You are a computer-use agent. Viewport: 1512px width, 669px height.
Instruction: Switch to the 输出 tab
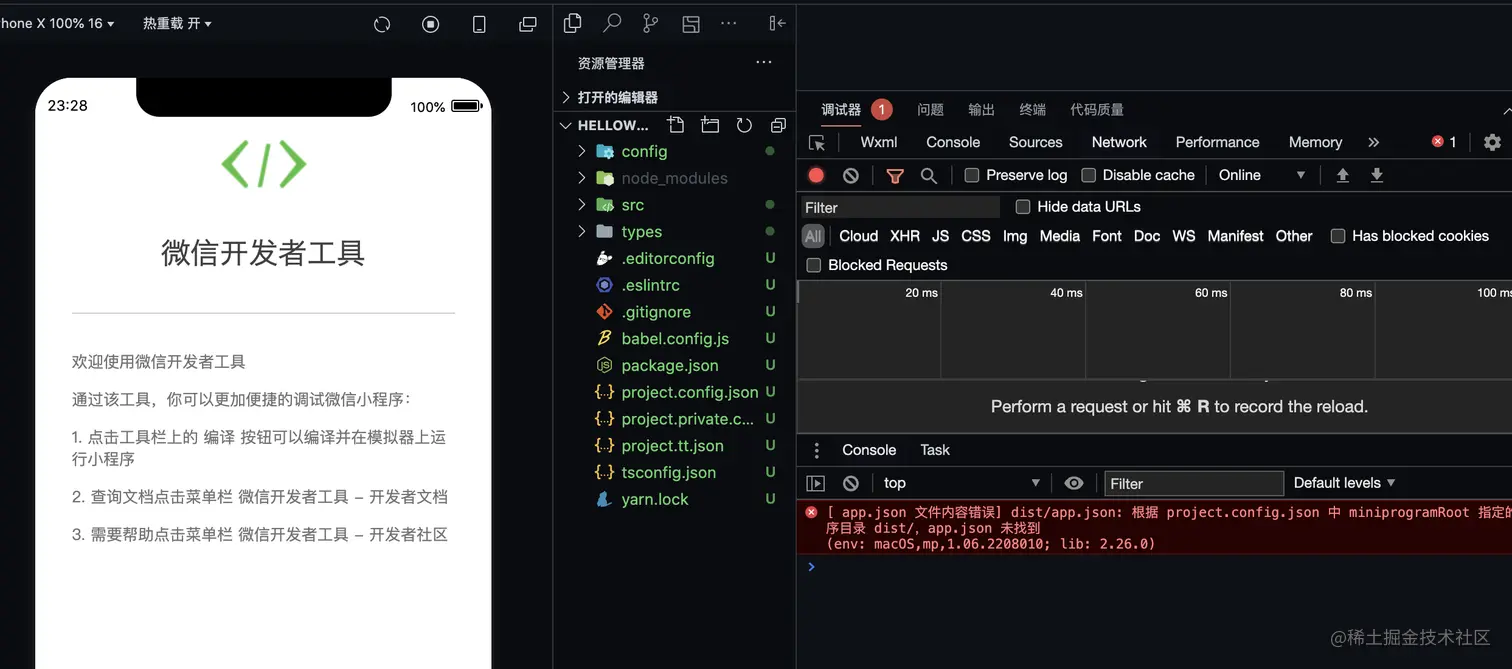tap(982, 110)
